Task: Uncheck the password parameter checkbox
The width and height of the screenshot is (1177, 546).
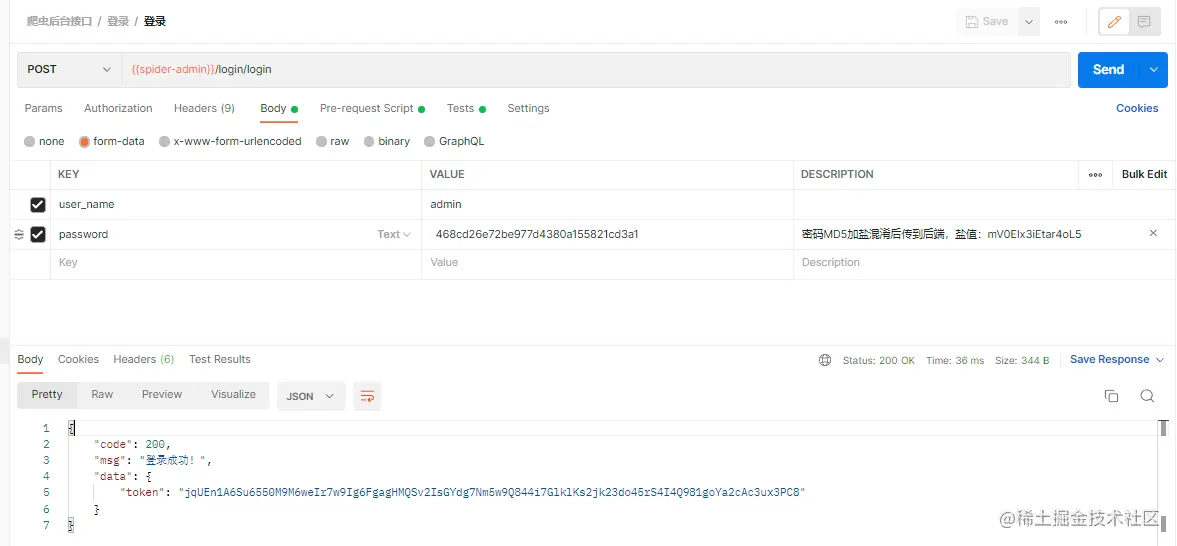Action: [x=38, y=234]
